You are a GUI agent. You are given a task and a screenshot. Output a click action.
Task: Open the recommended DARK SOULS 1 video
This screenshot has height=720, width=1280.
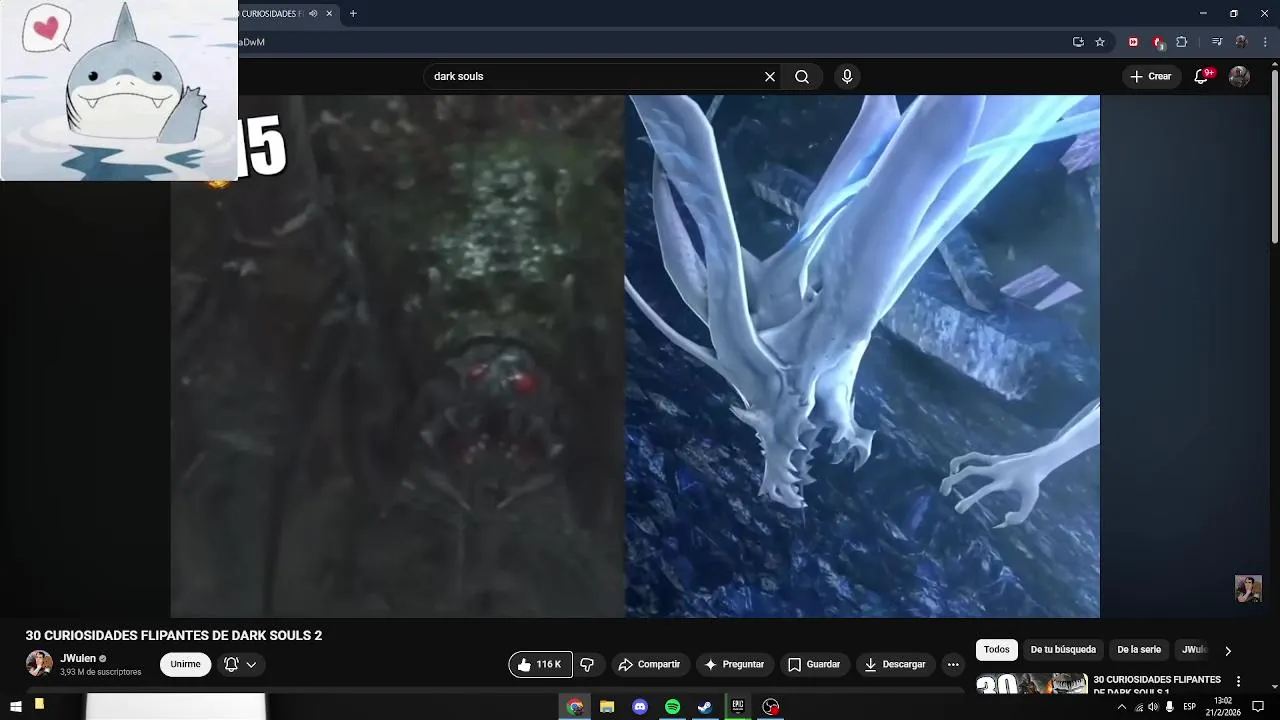(1157, 685)
